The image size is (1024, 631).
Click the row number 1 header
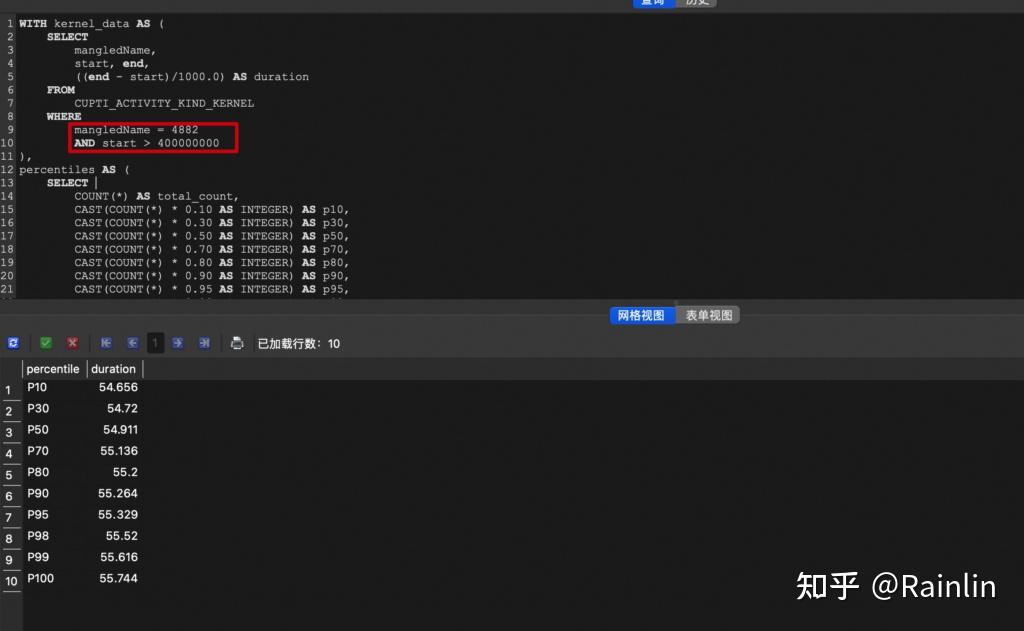click(x=8, y=387)
